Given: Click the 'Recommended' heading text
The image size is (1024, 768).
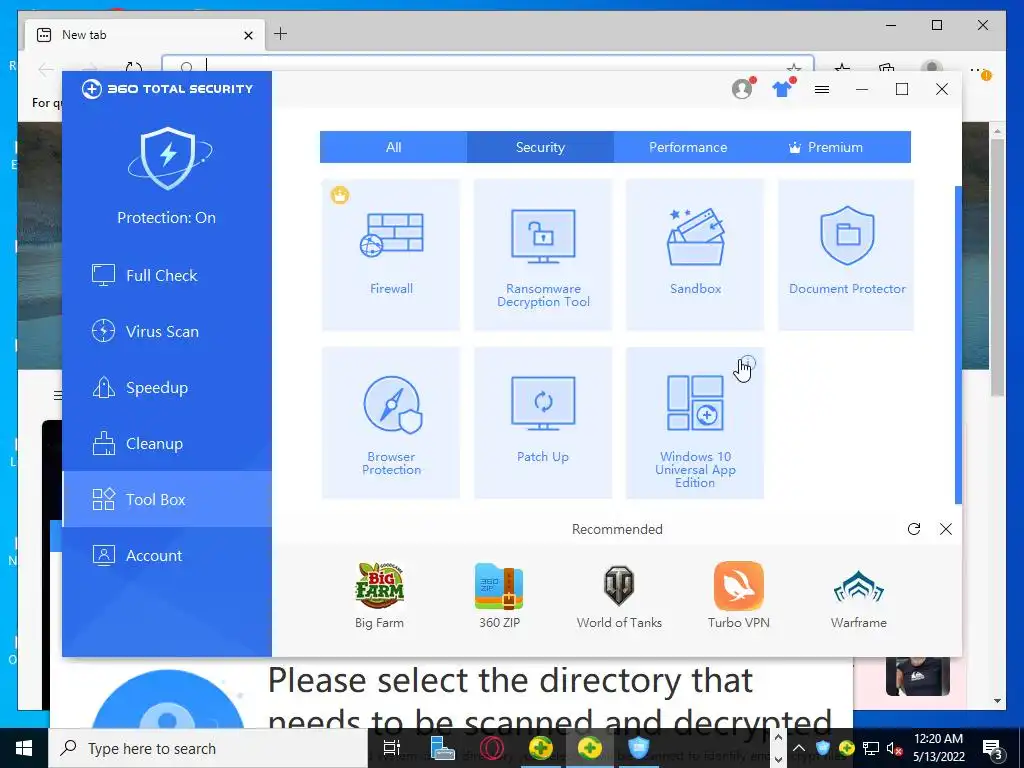Looking at the screenshot, I should [617, 529].
